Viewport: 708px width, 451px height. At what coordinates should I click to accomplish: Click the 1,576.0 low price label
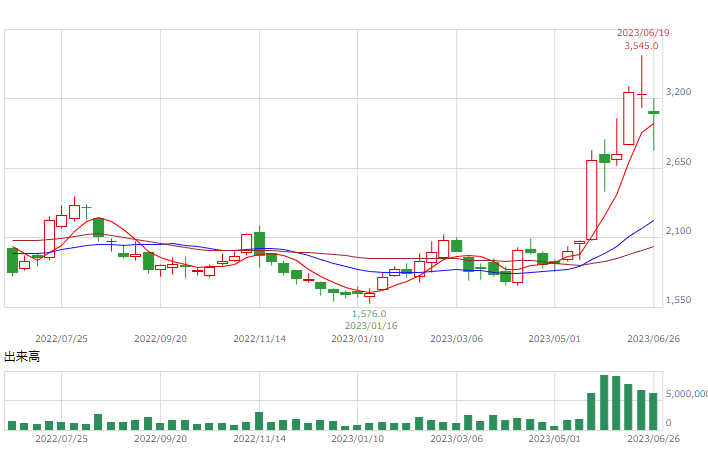click(x=369, y=313)
